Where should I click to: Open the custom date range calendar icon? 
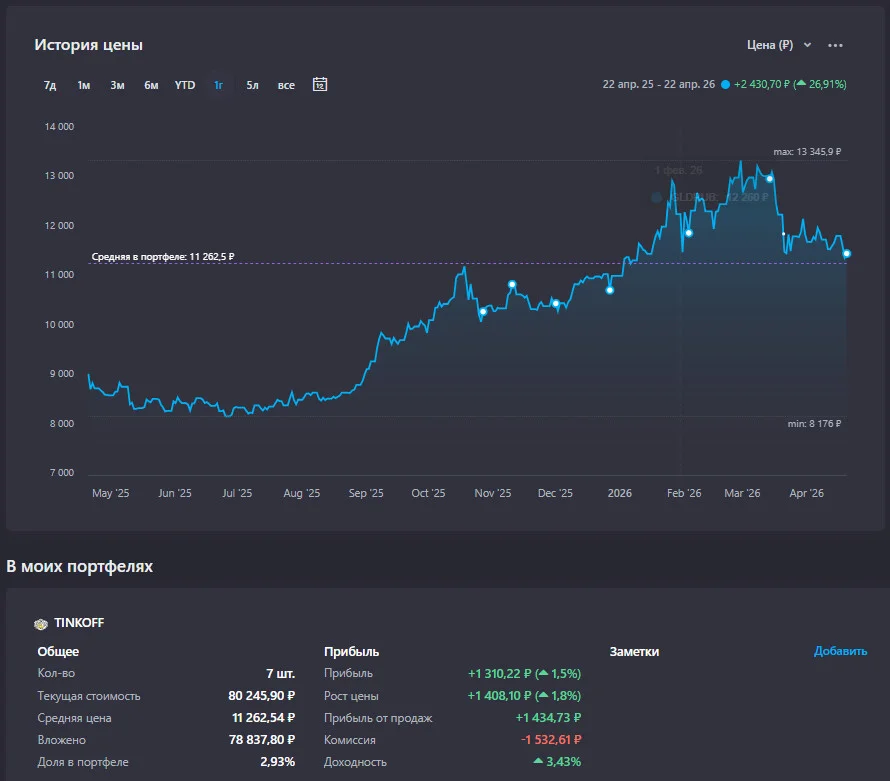click(320, 85)
